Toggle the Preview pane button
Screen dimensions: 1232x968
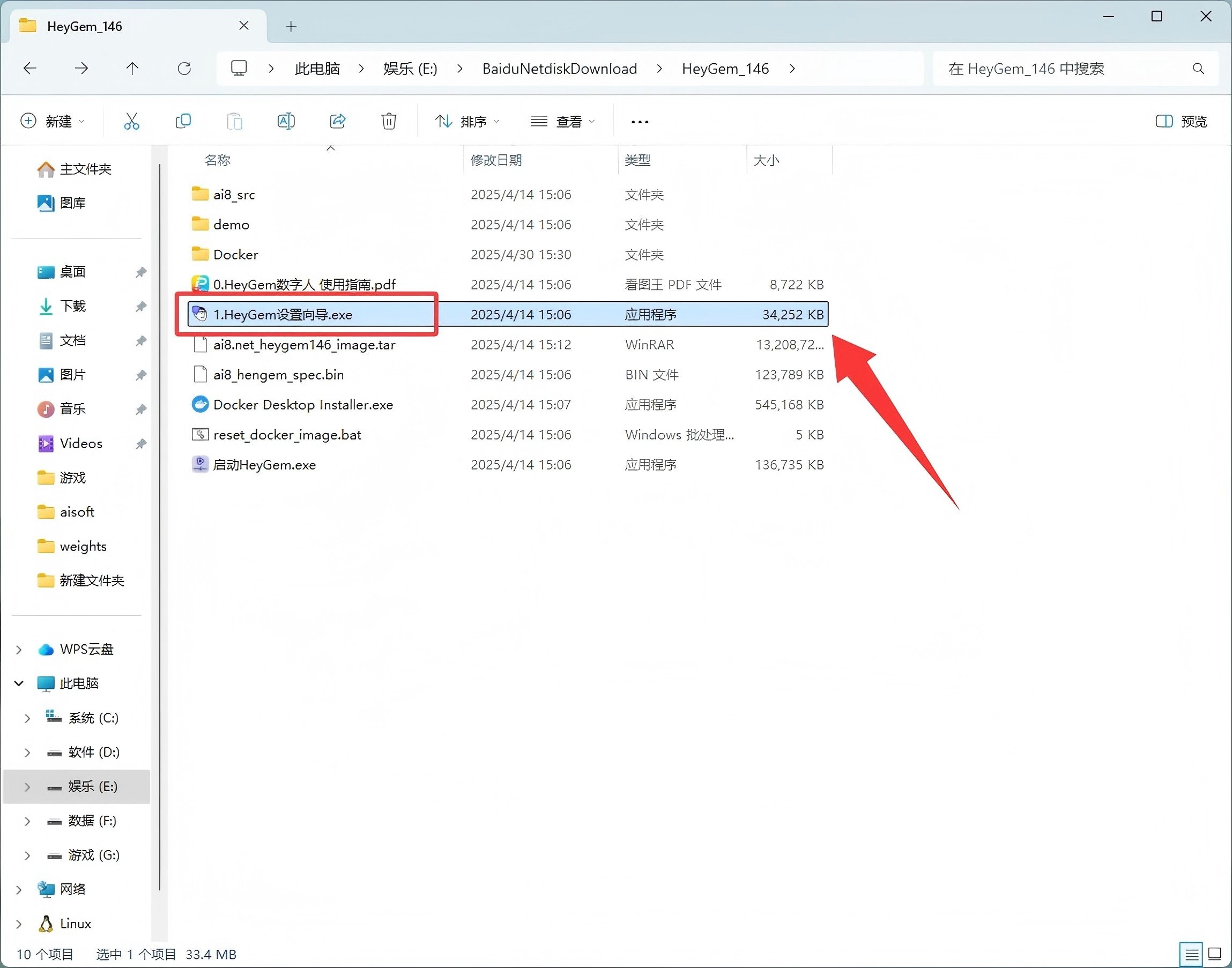pos(1181,121)
